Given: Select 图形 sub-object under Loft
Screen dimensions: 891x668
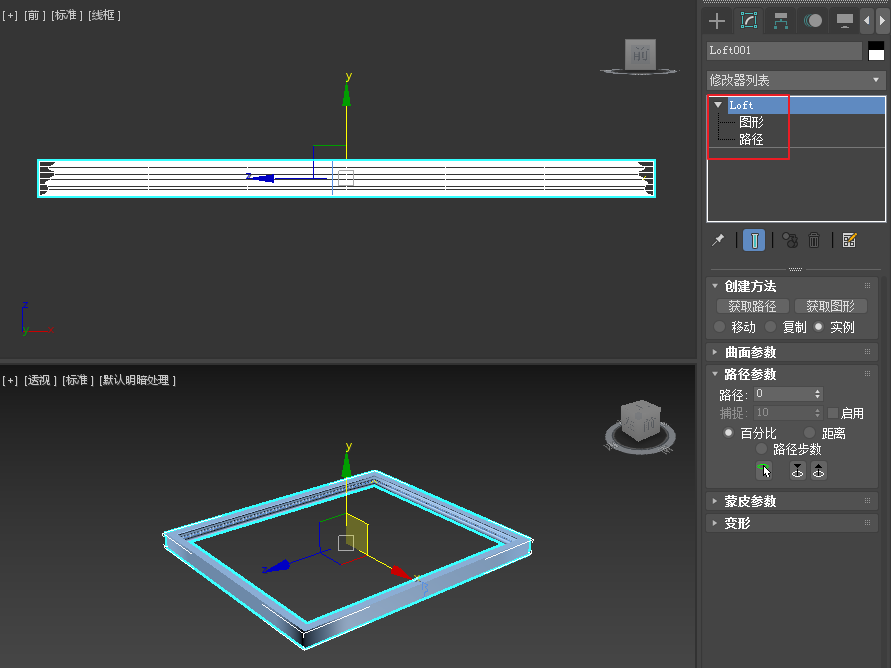Looking at the screenshot, I should [751, 122].
